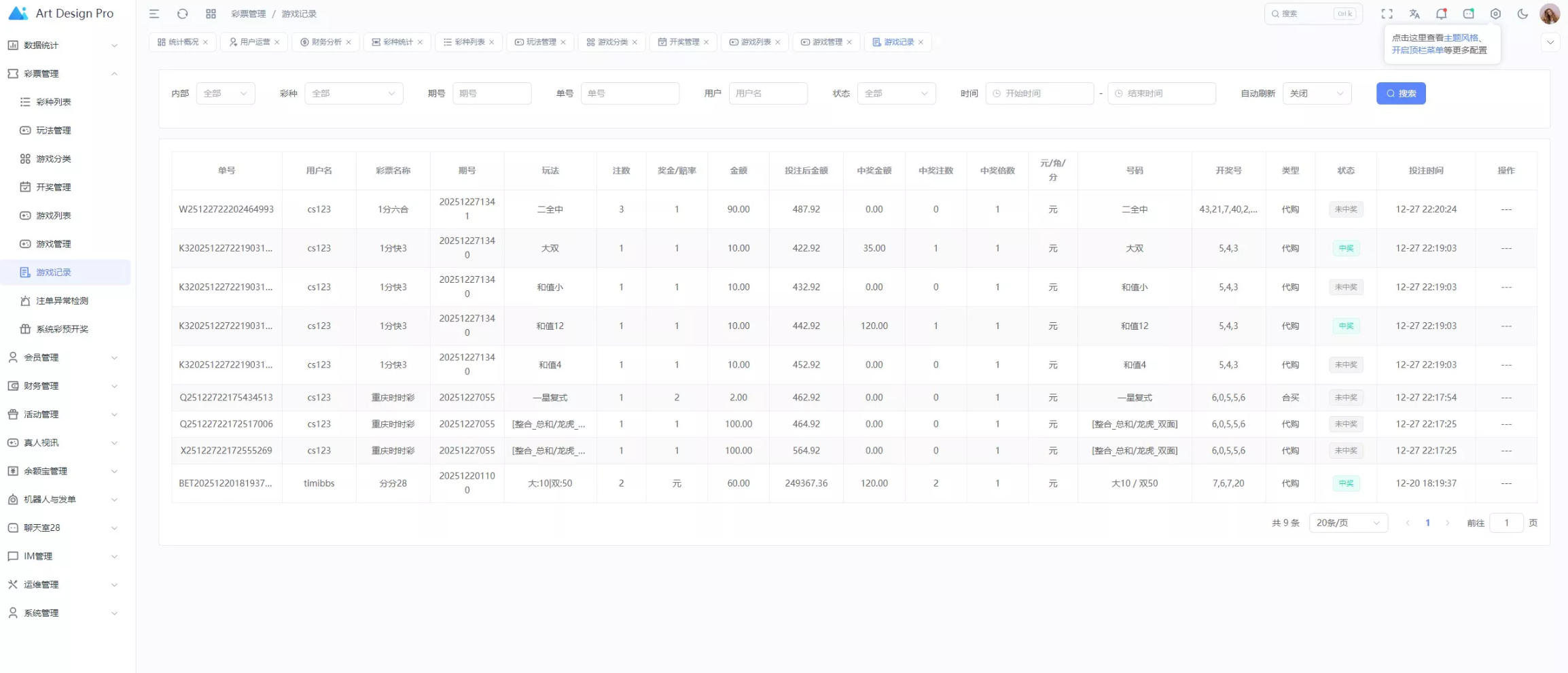Select 注单异常检测 in the sidebar

(x=62, y=300)
